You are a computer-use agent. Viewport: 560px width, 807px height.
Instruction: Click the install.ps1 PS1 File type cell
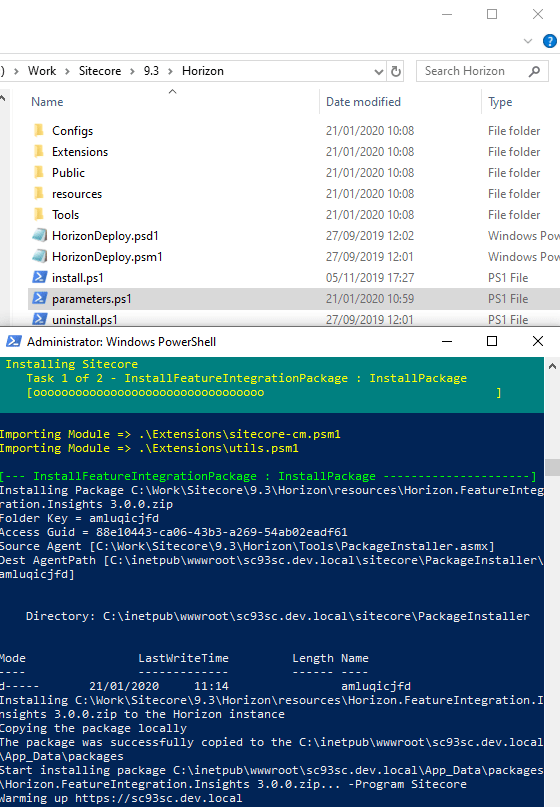508,278
